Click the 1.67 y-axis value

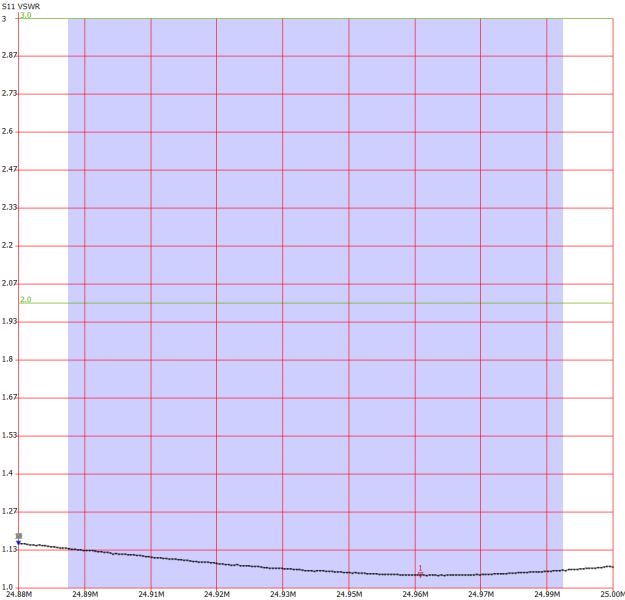point(10,397)
